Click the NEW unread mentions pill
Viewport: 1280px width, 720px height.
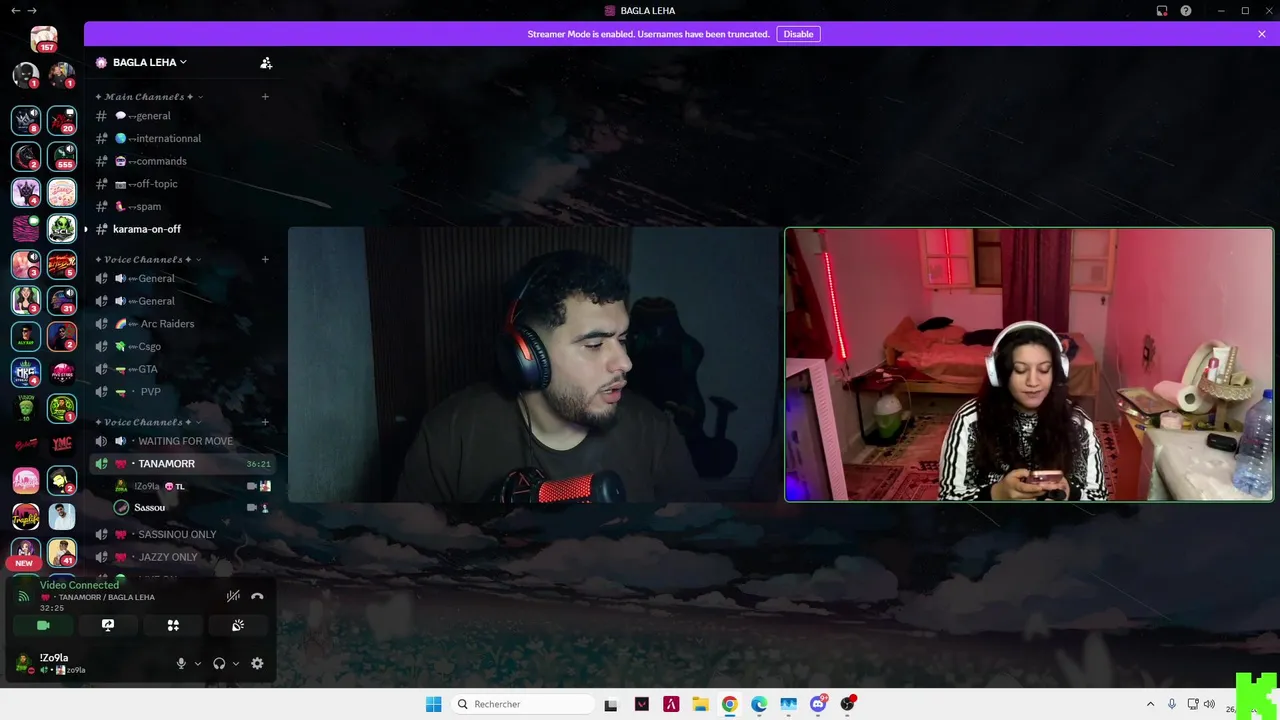[x=24, y=563]
